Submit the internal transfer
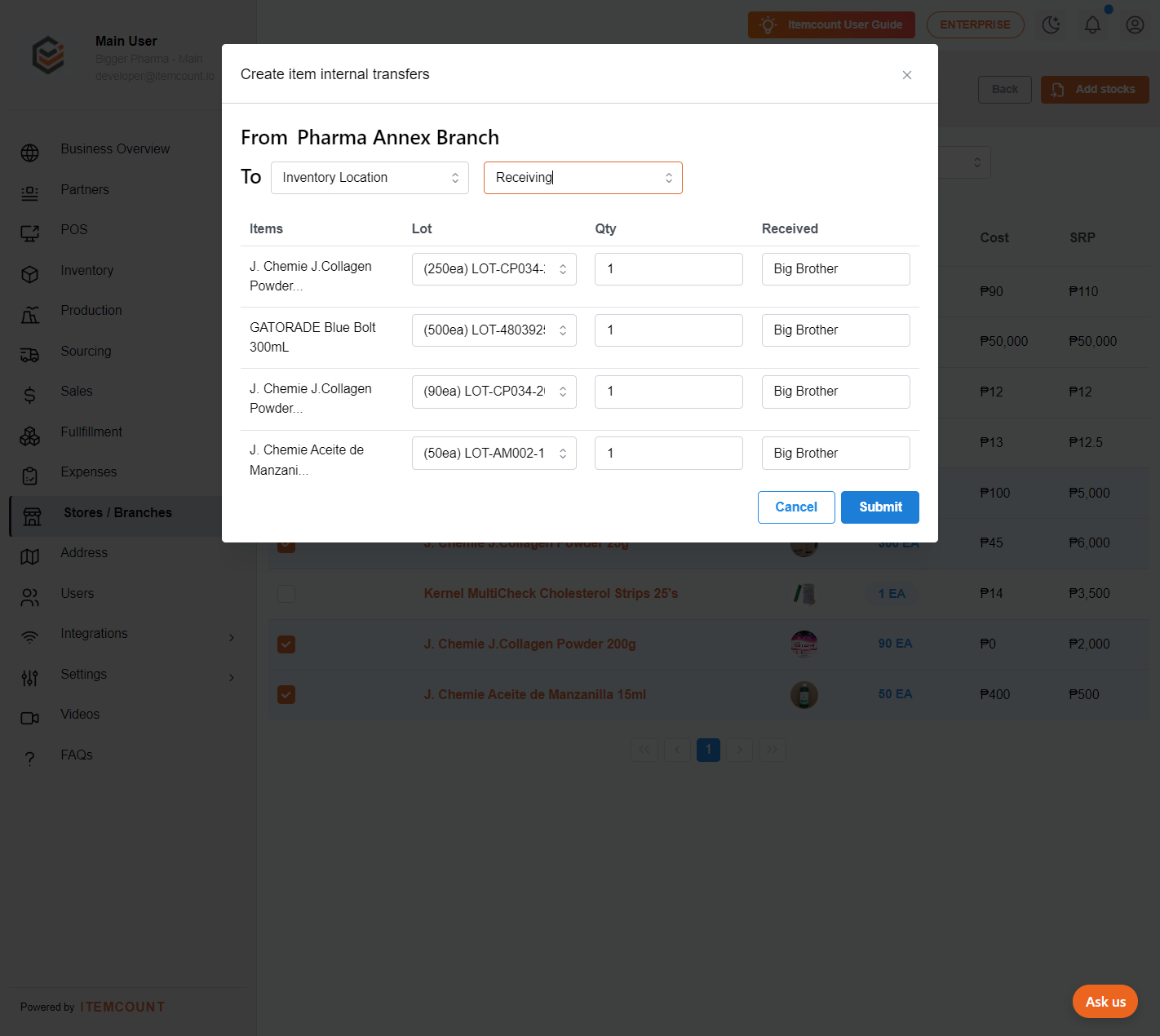 [x=880, y=507]
